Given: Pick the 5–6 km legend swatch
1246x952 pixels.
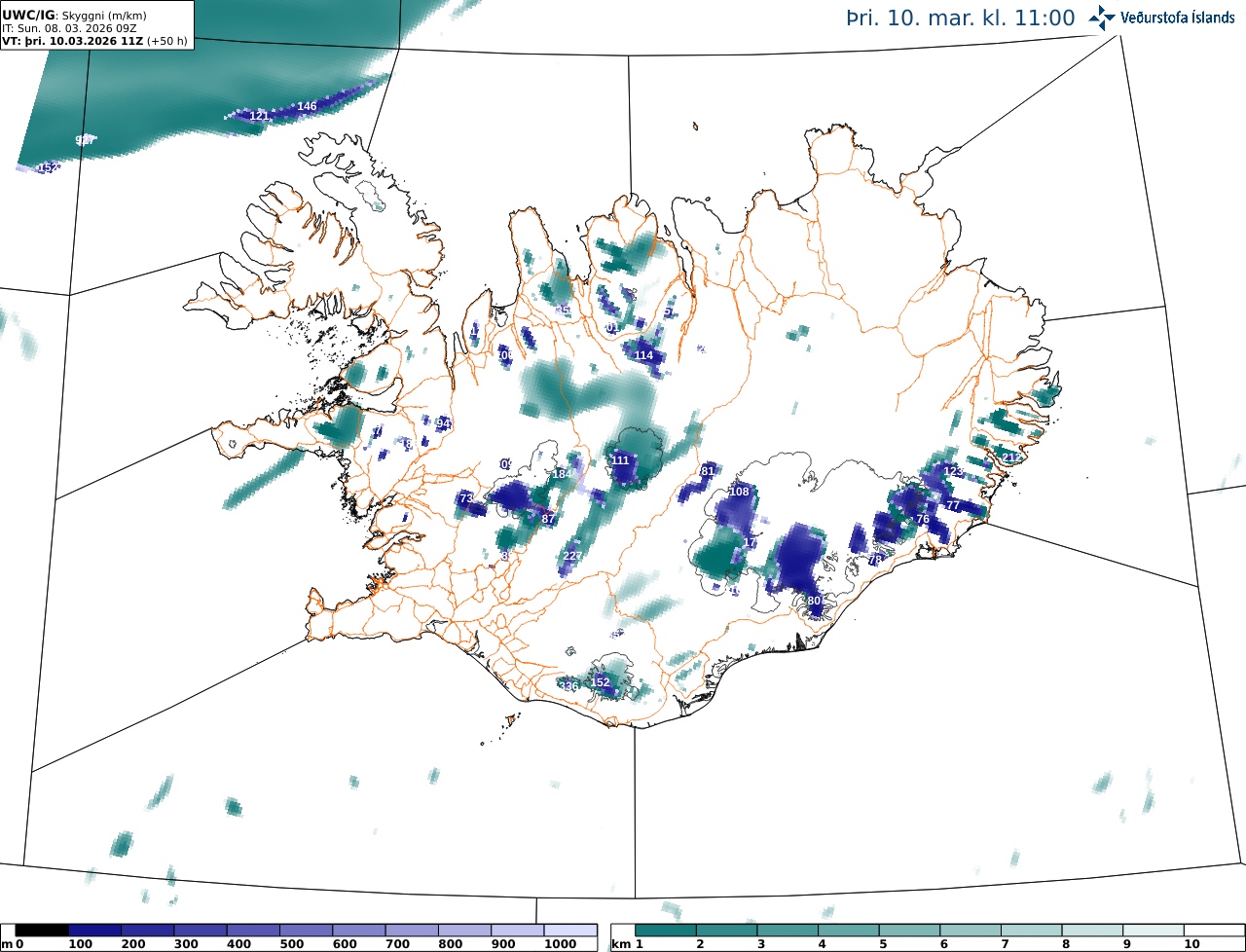Looking at the screenshot, I should [x=909, y=931].
